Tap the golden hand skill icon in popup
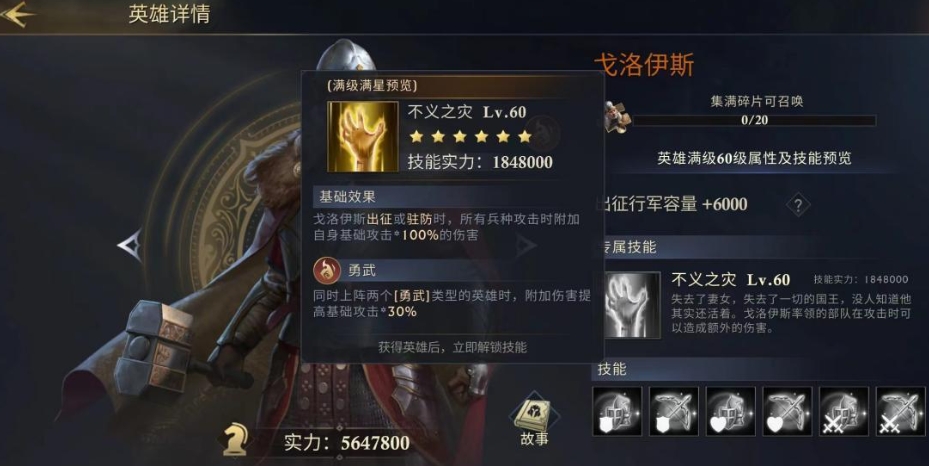 point(363,137)
